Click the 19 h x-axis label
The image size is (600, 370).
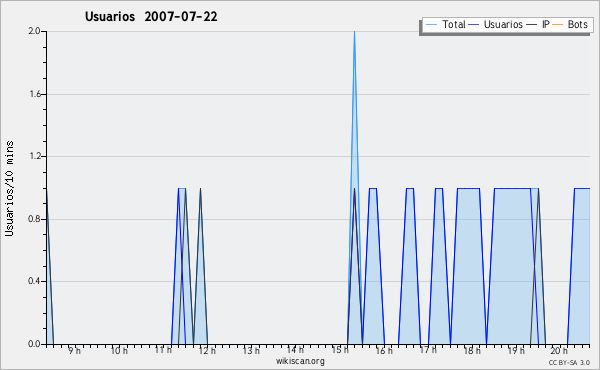(516, 350)
